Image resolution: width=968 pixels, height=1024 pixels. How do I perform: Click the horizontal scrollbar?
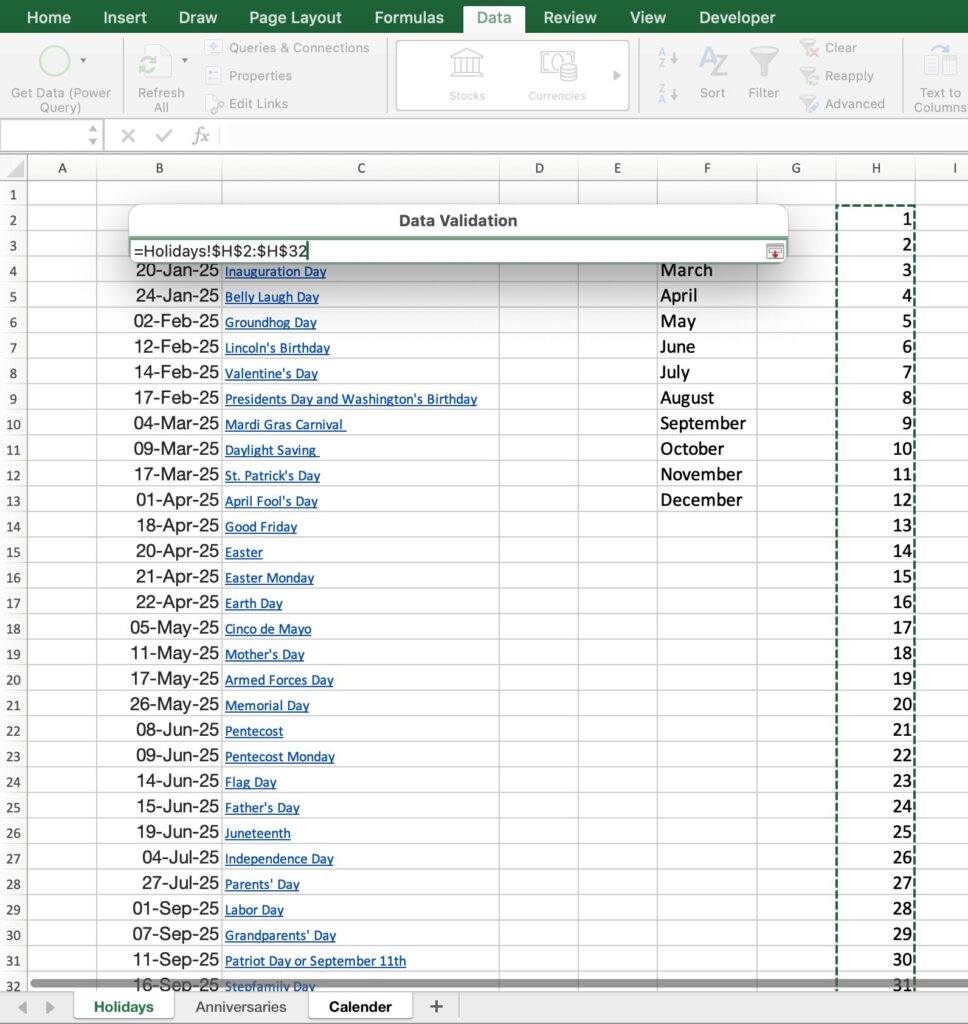pos(499,982)
